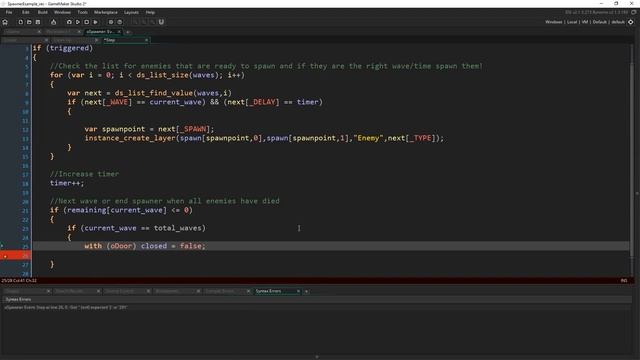Click the Create Executable toolbar icon

click(53, 22)
